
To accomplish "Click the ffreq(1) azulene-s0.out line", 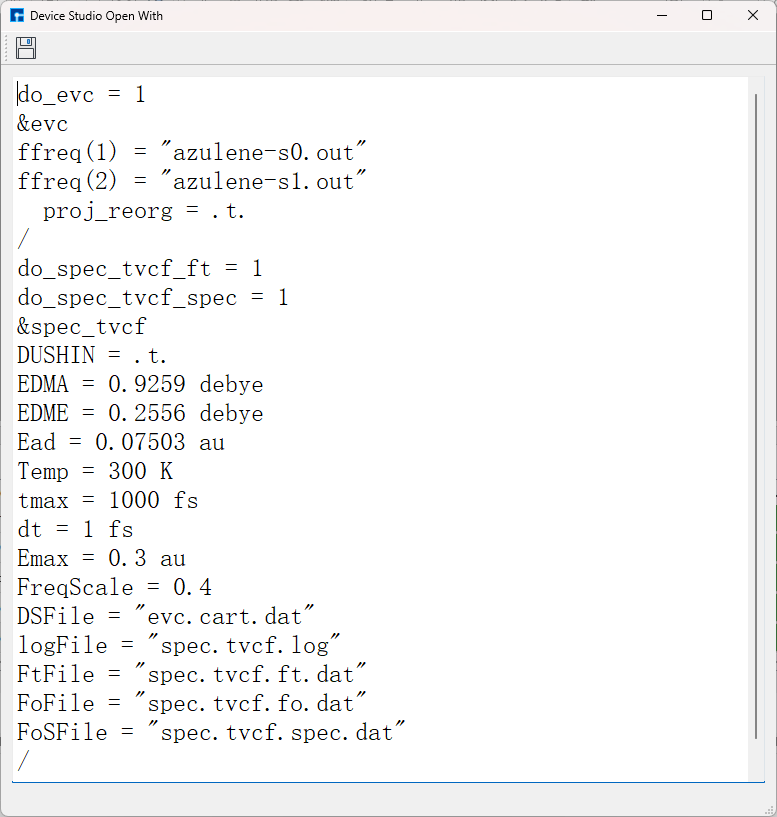I will (x=192, y=153).
